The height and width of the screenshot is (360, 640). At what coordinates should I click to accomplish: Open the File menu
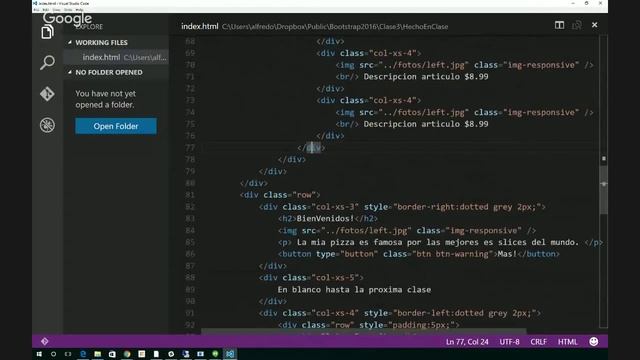point(37,10)
